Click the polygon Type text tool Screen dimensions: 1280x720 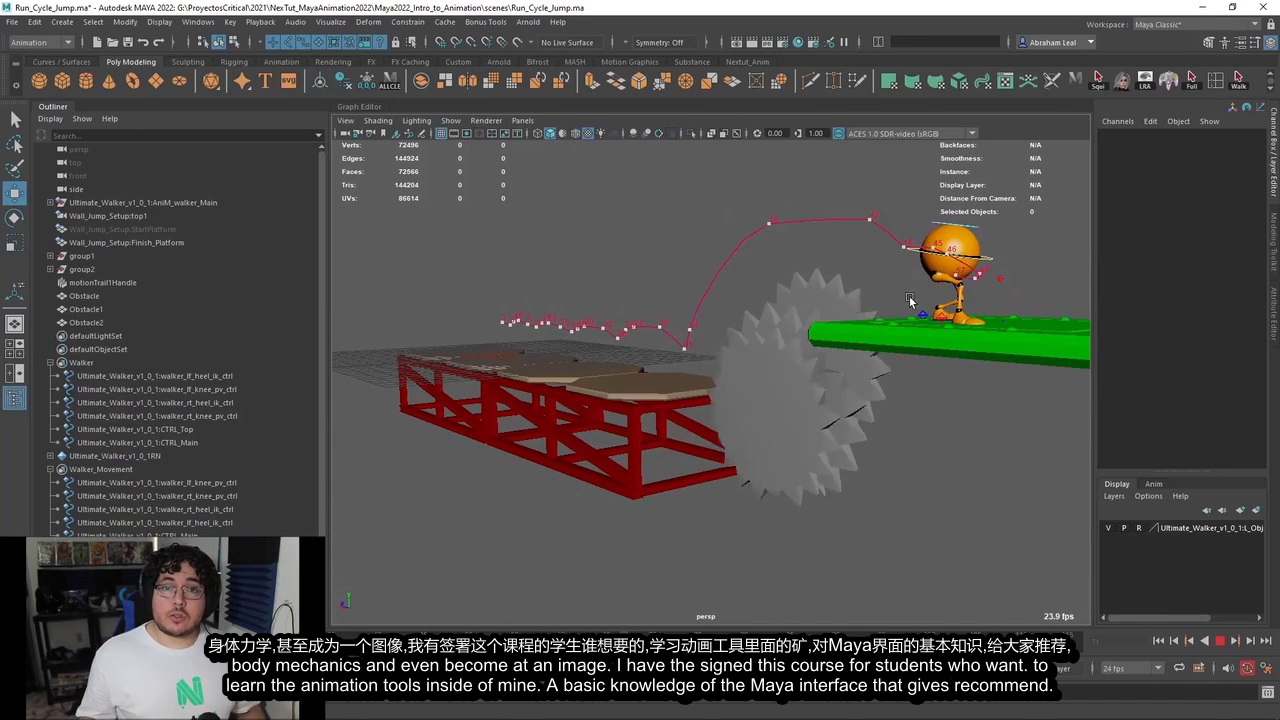pos(265,81)
